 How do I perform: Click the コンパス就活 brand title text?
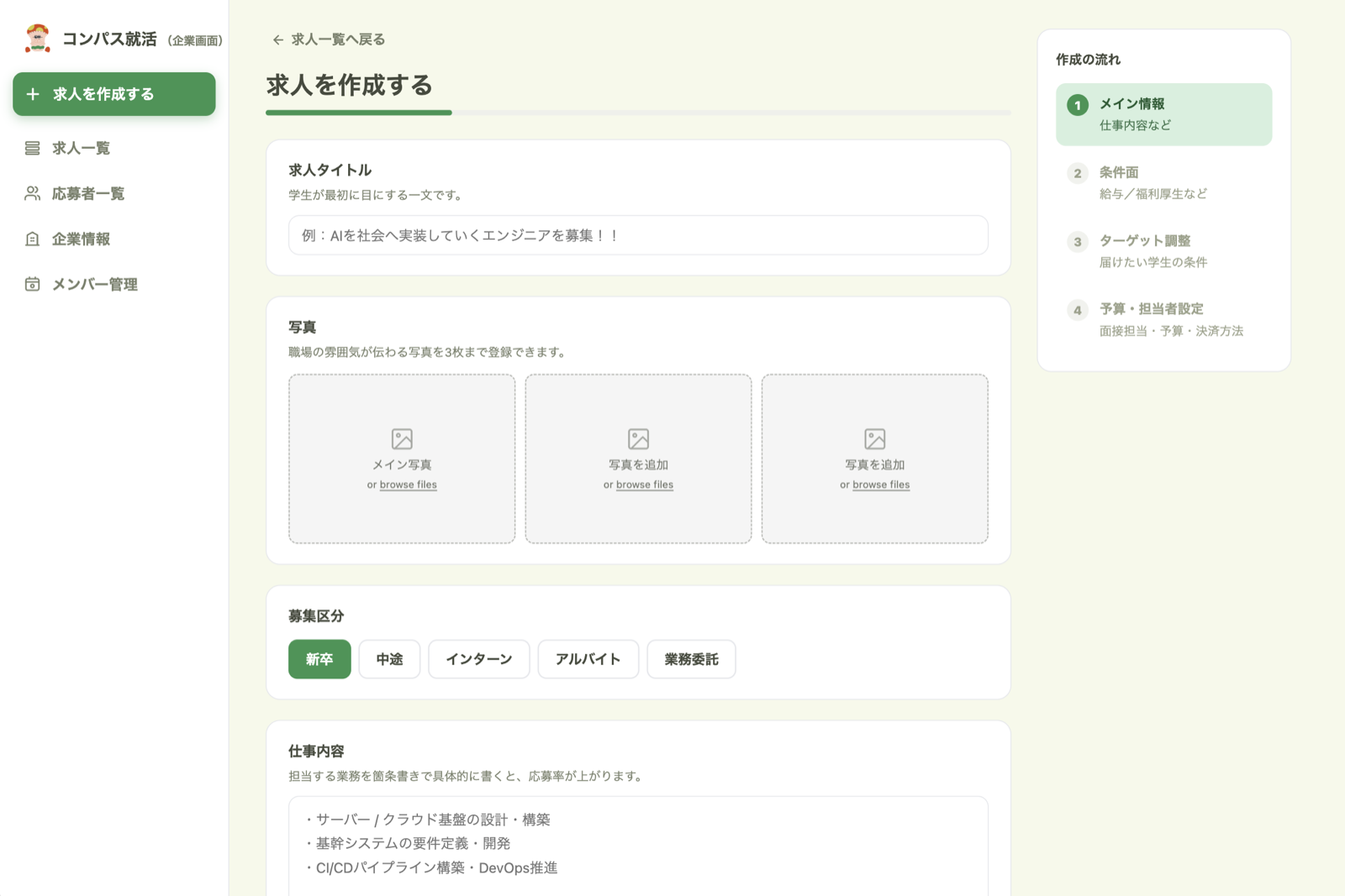pos(109,39)
